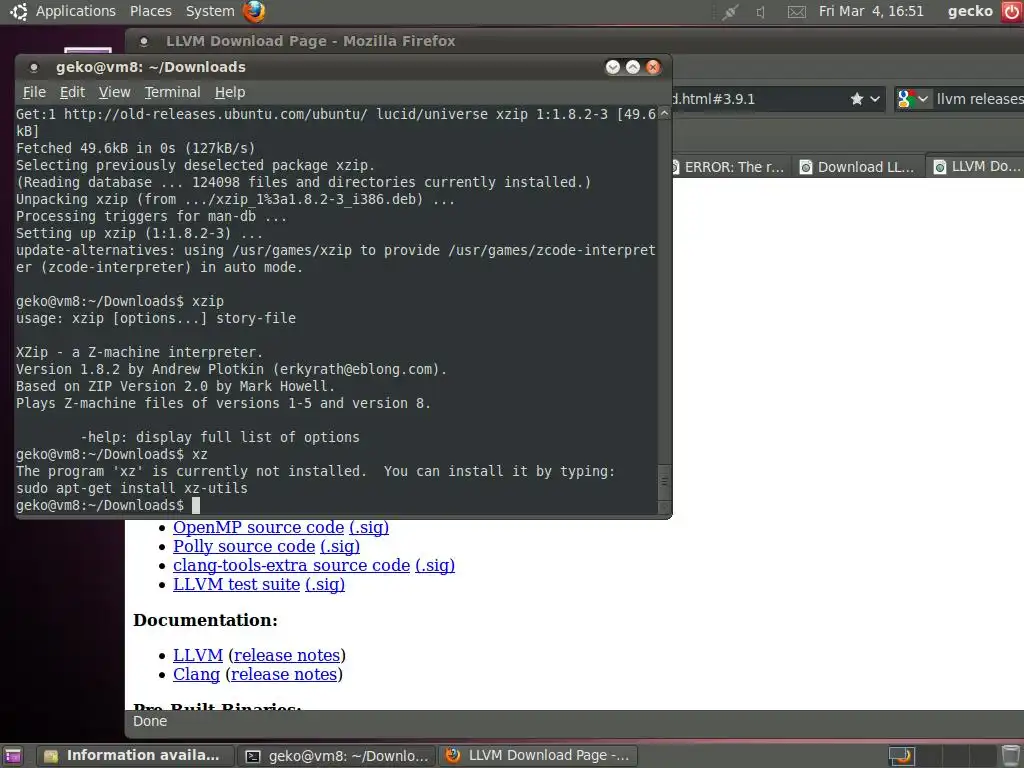
Task: Click the 'sudo apt-get install xz-utils' text
Action: pyautogui.click(x=132, y=488)
